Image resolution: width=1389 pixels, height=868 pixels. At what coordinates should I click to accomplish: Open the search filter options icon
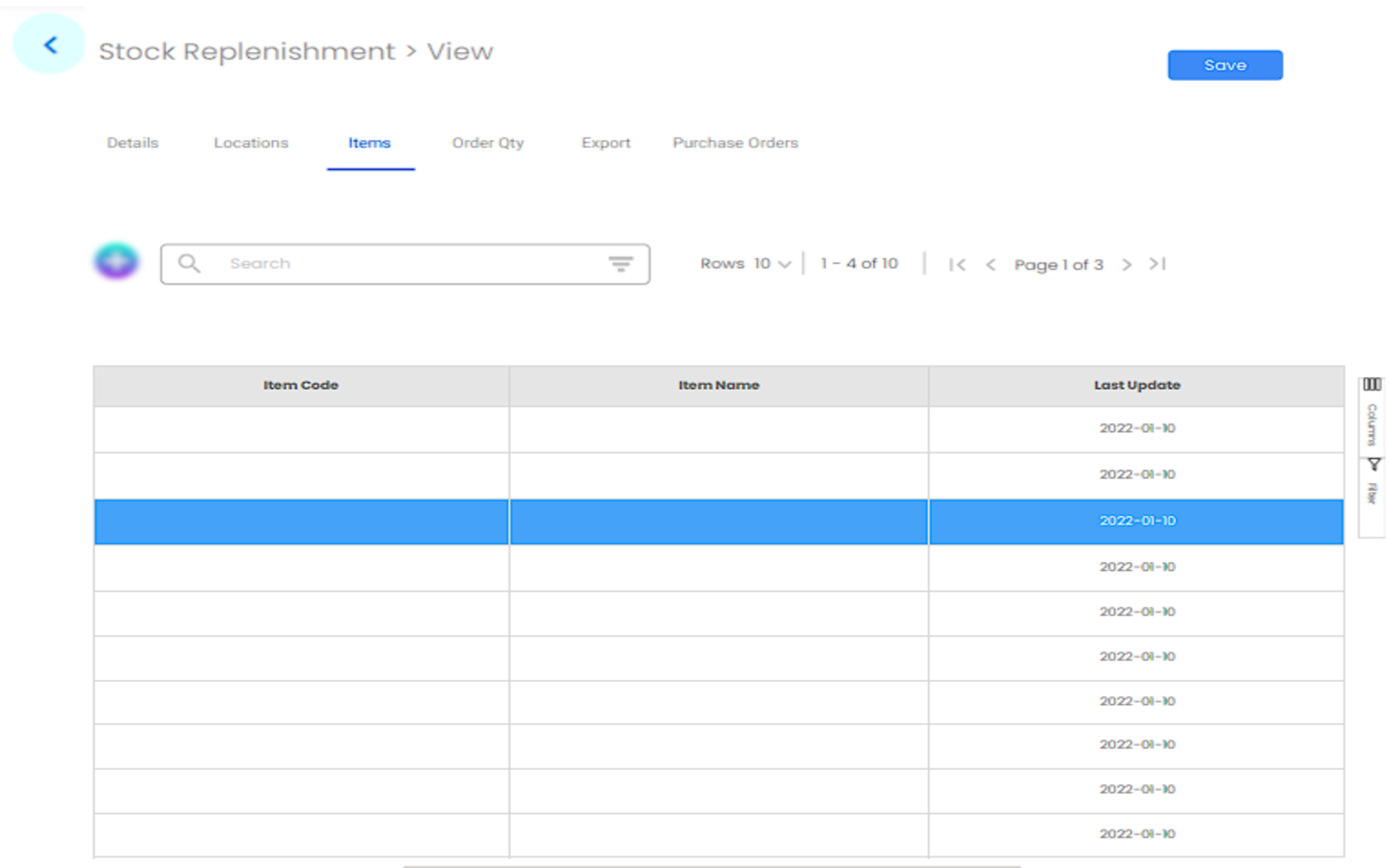point(620,263)
